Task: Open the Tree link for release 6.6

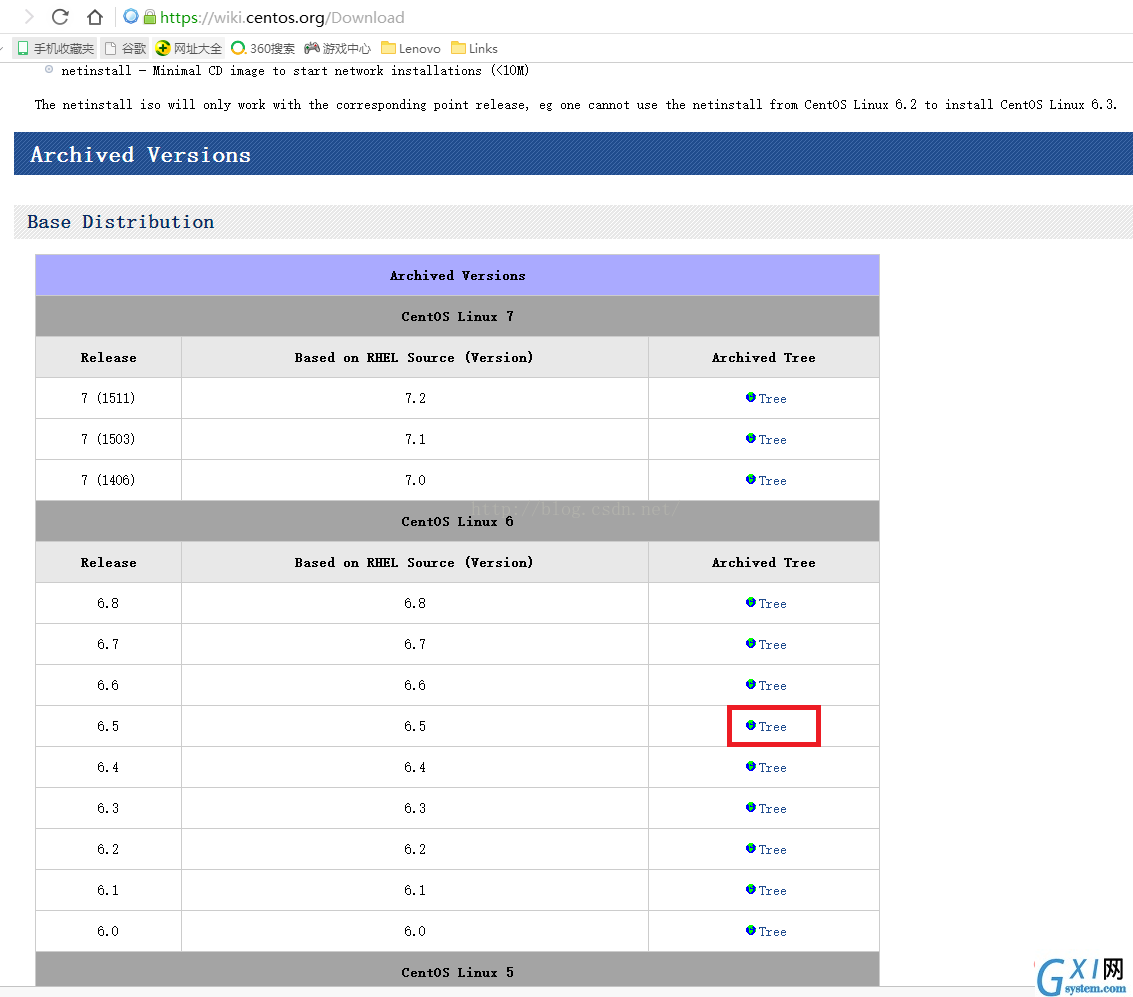Action: click(766, 686)
